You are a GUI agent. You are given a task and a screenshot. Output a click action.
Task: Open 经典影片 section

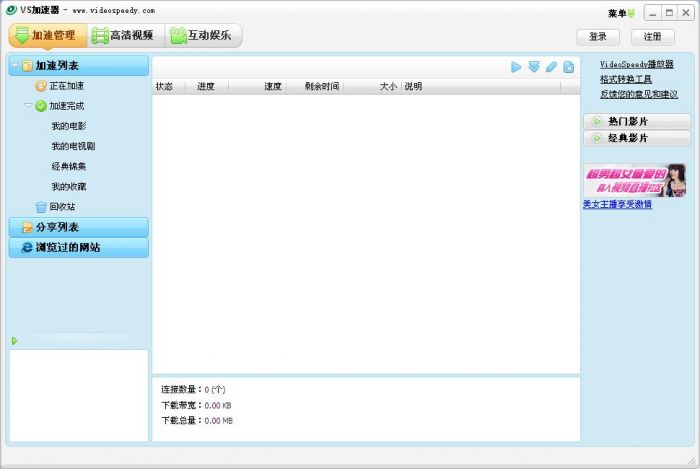637,138
